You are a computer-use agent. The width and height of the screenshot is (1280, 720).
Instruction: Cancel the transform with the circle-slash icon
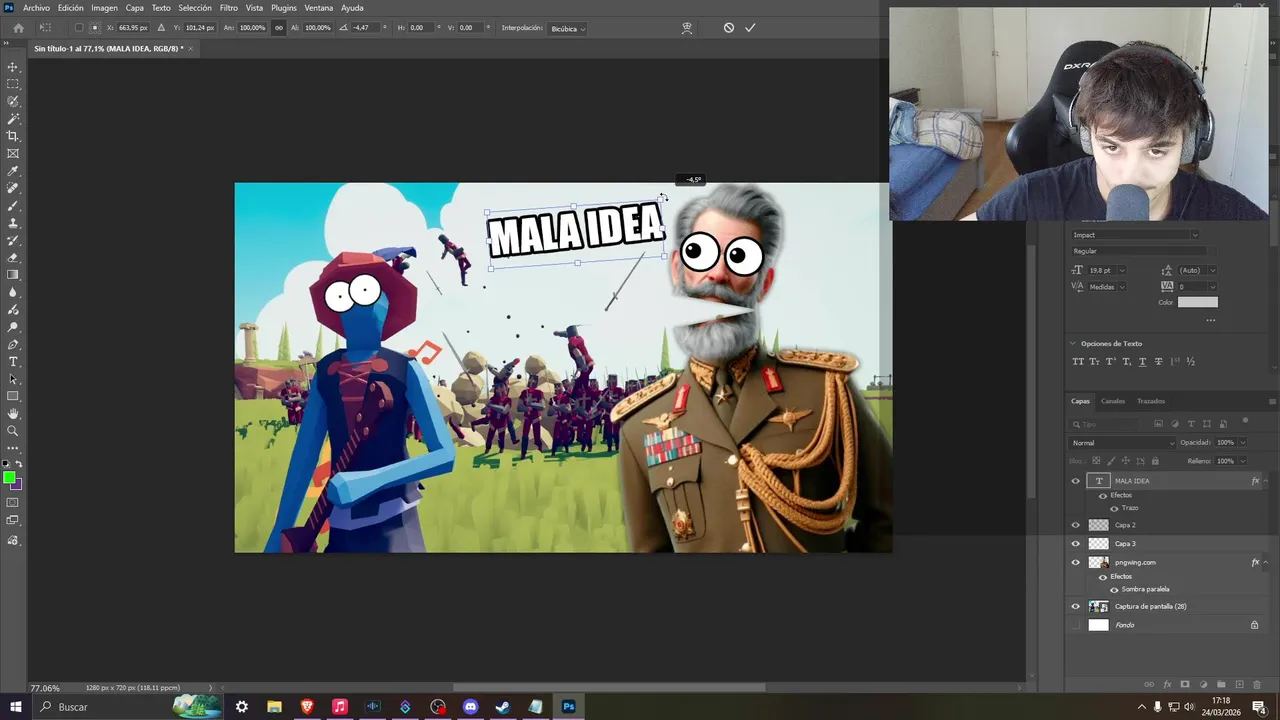click(729, 28)
